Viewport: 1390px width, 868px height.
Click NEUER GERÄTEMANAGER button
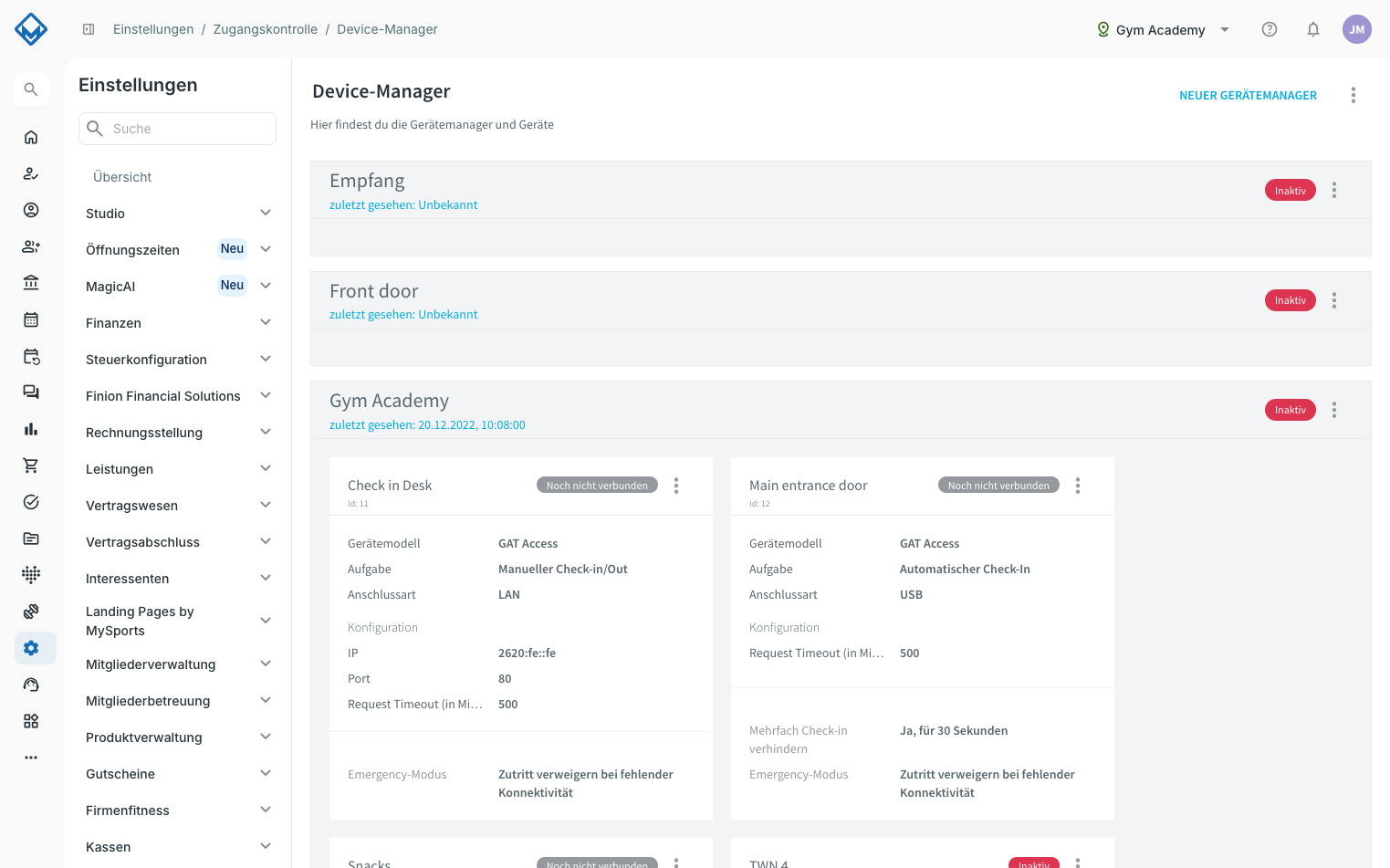(x=1248, y=95)
